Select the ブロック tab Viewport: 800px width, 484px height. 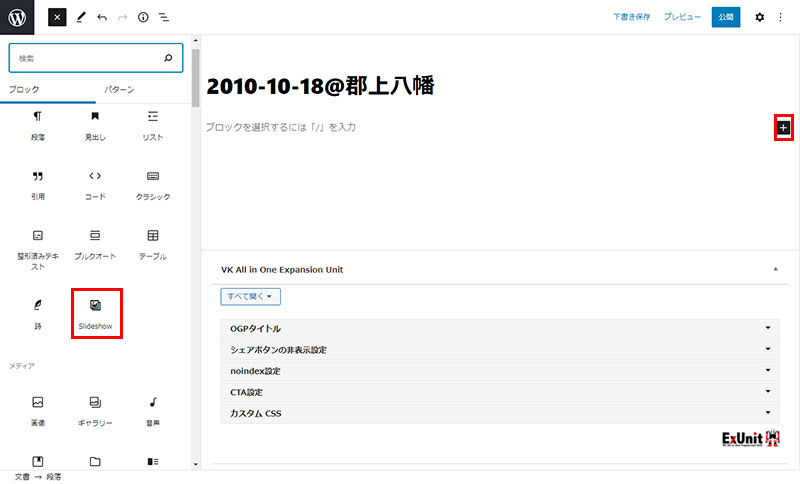click(25, 90)
